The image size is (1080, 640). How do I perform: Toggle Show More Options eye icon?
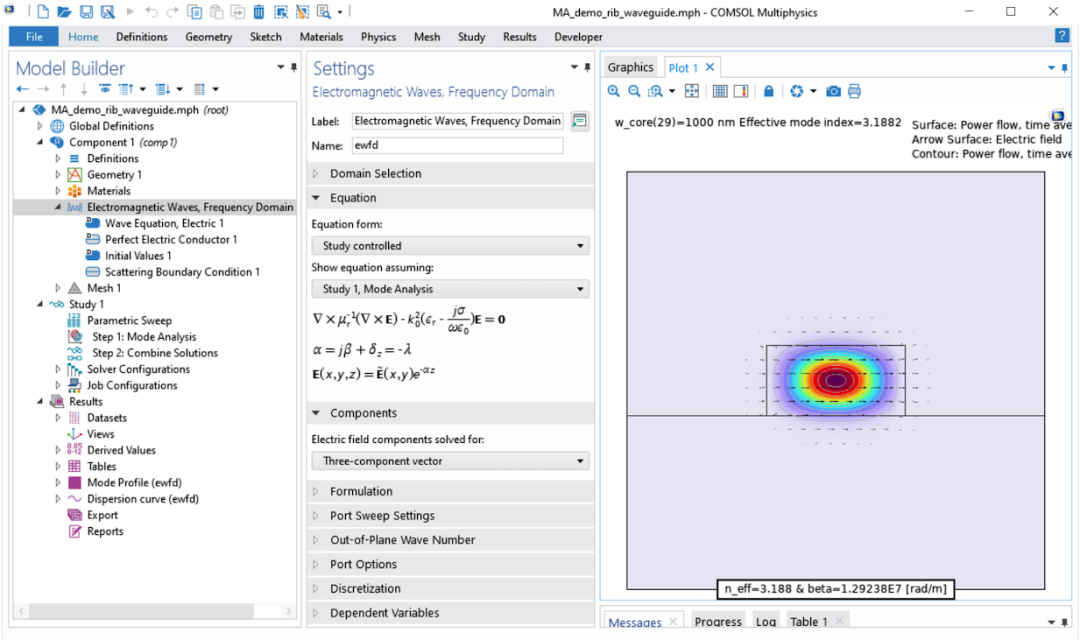[105, 89]
